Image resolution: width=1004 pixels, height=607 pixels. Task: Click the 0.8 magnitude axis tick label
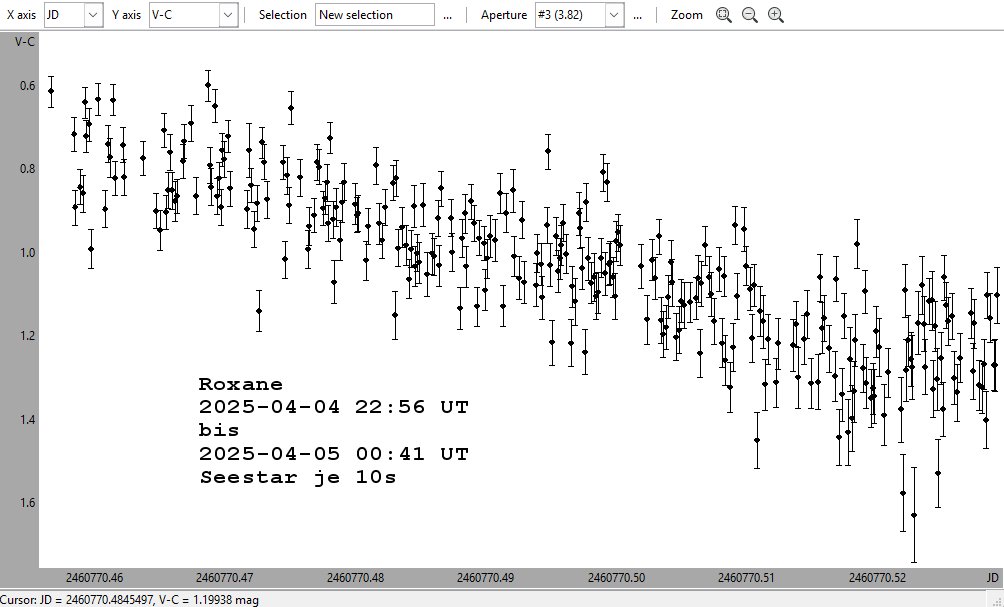[x=28, y=169]
